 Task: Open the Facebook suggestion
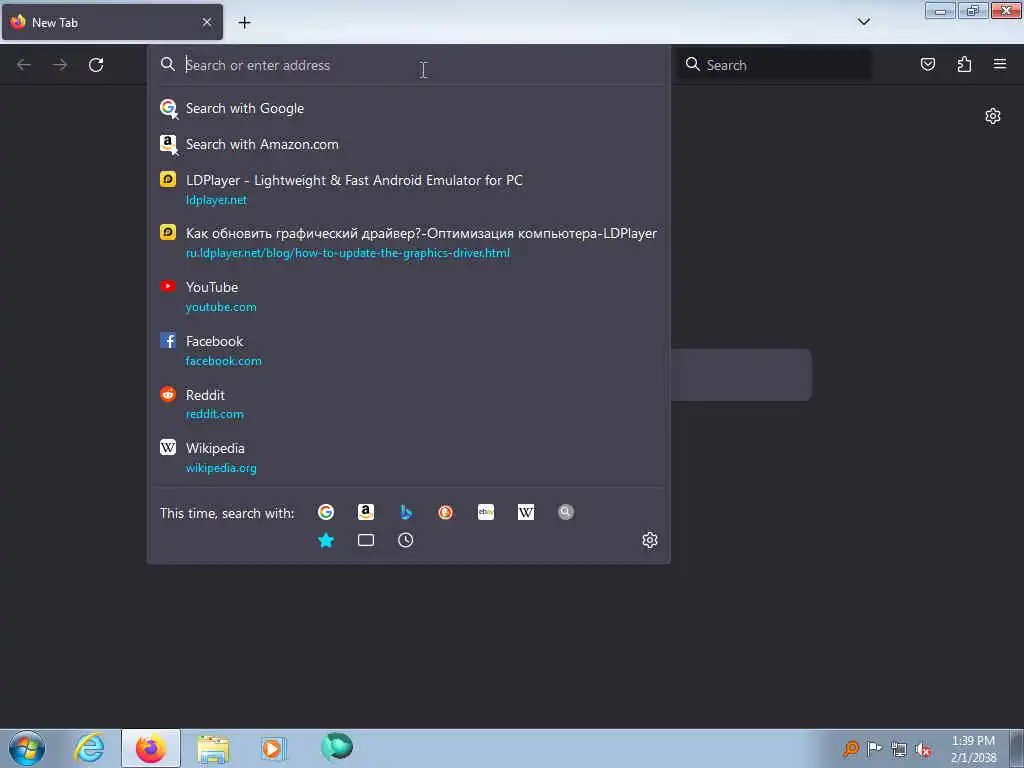coord(409,351)
